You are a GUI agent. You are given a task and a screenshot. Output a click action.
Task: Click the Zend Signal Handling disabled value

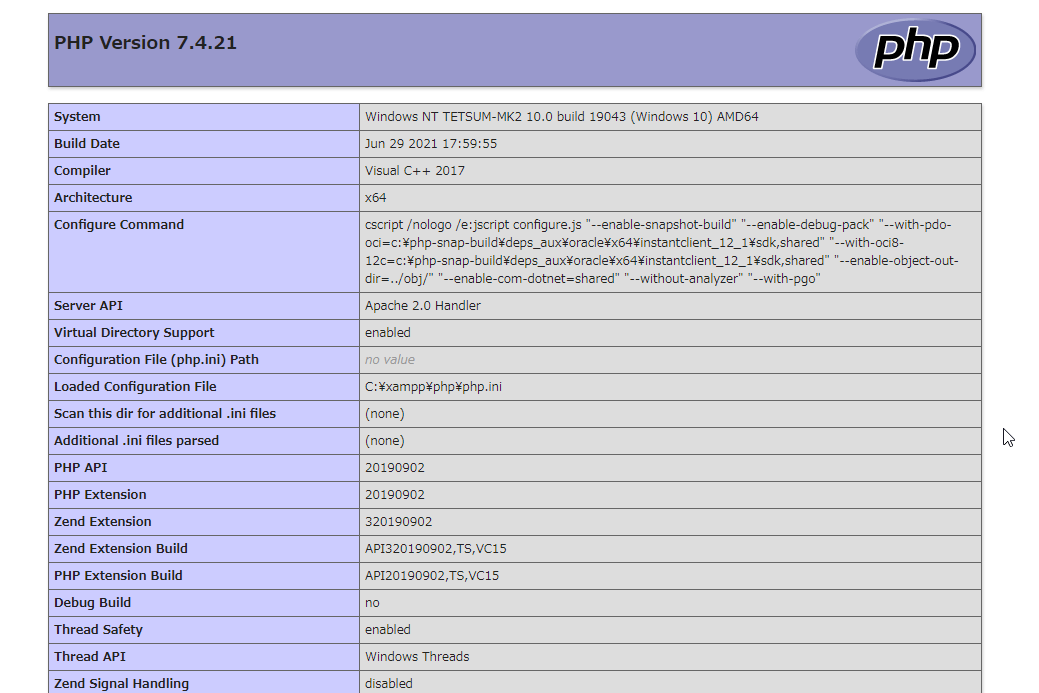click(x=388, y=684)
